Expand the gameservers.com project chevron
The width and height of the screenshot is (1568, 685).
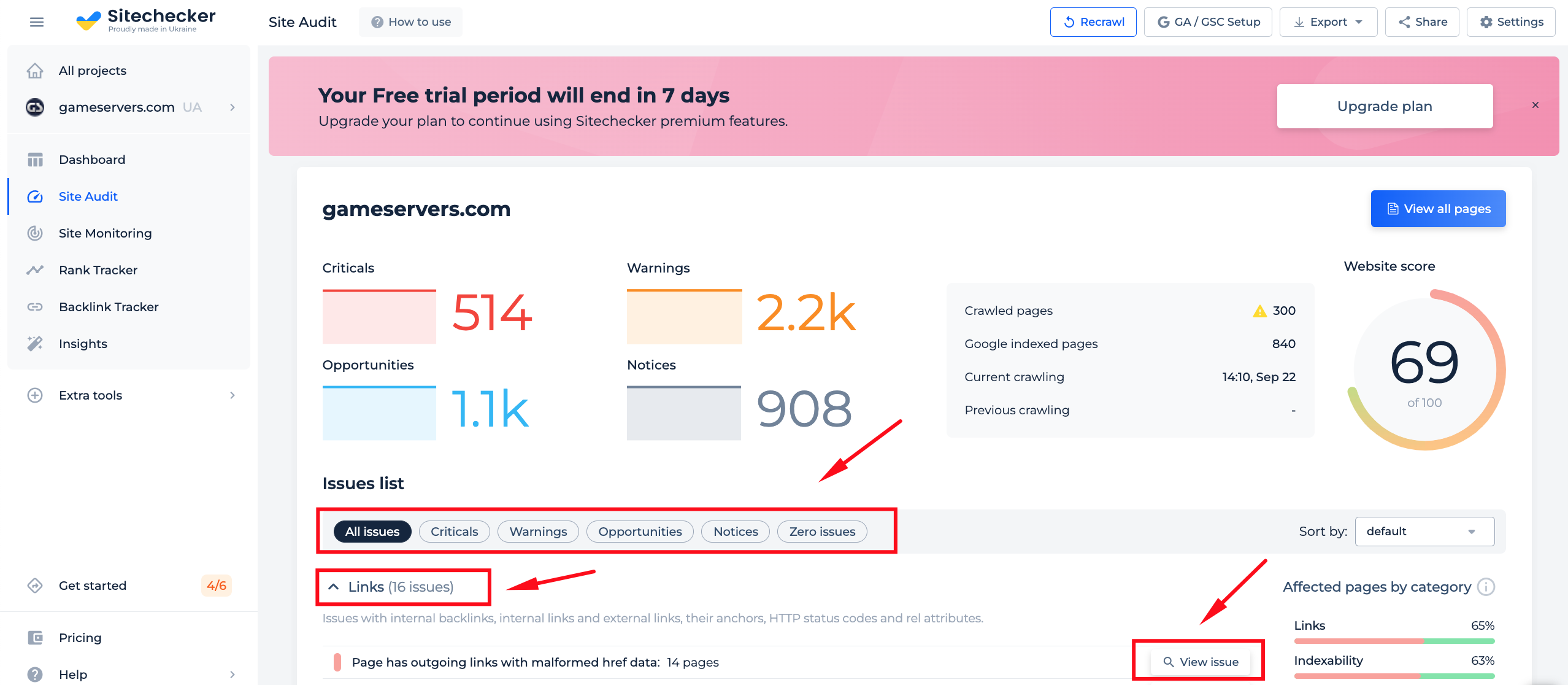coord(233,107)
